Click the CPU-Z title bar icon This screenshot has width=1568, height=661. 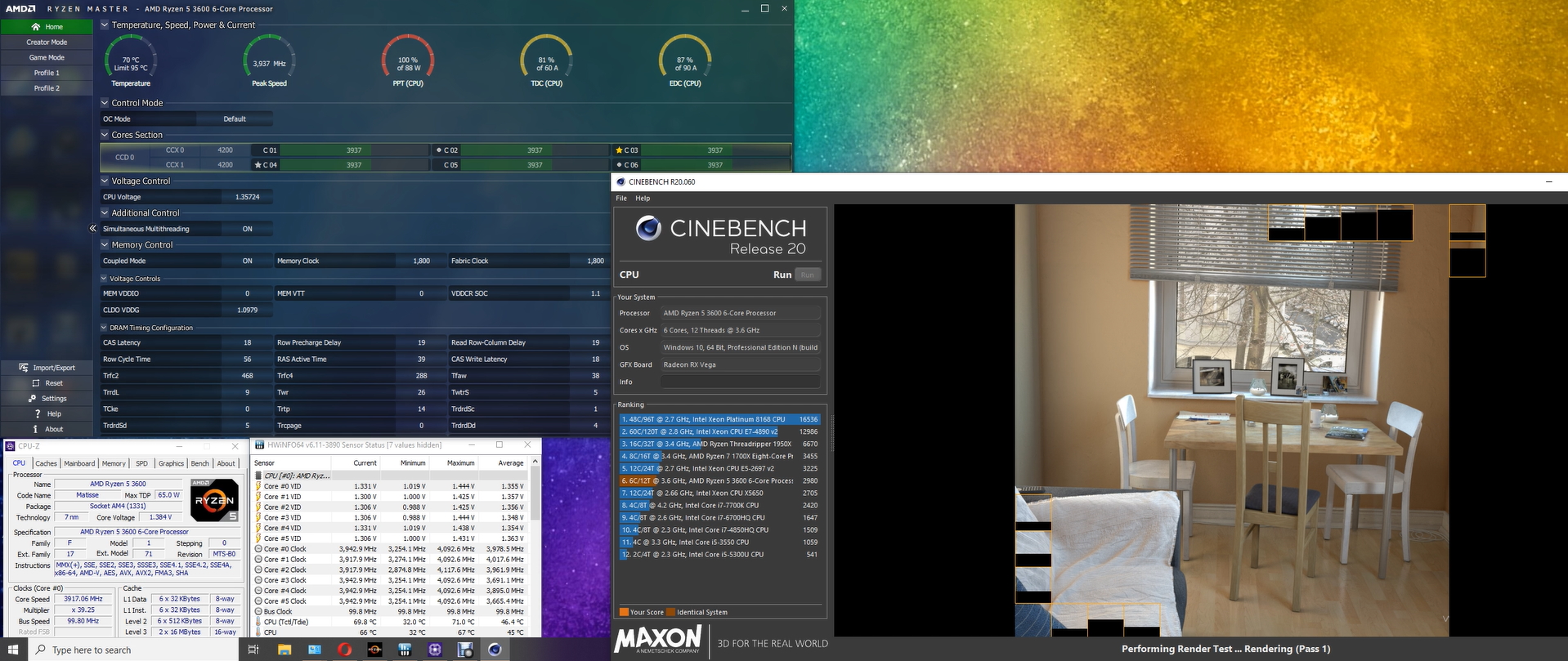point(10,446)
